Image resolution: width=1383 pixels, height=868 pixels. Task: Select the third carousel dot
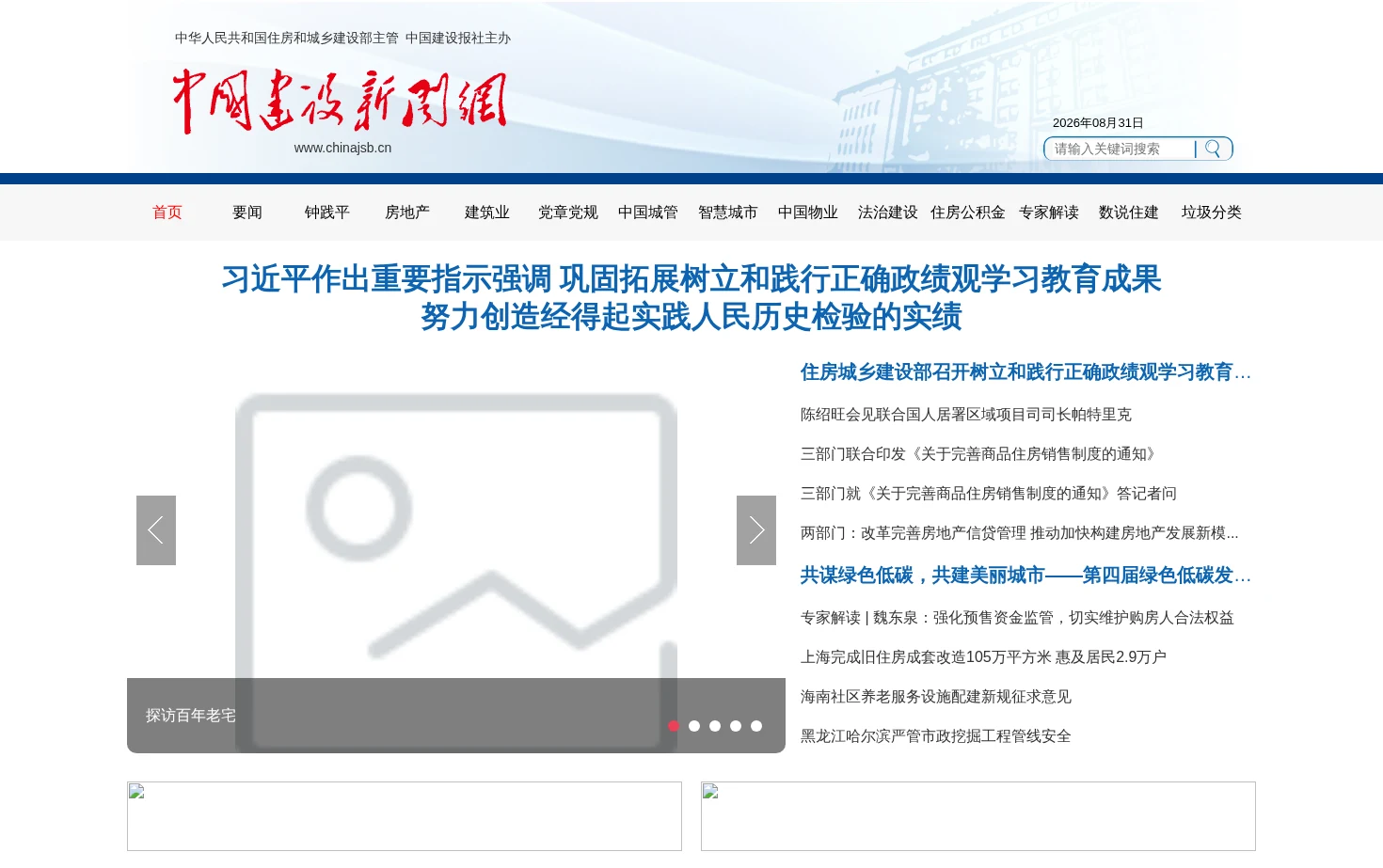click(715, 726)
